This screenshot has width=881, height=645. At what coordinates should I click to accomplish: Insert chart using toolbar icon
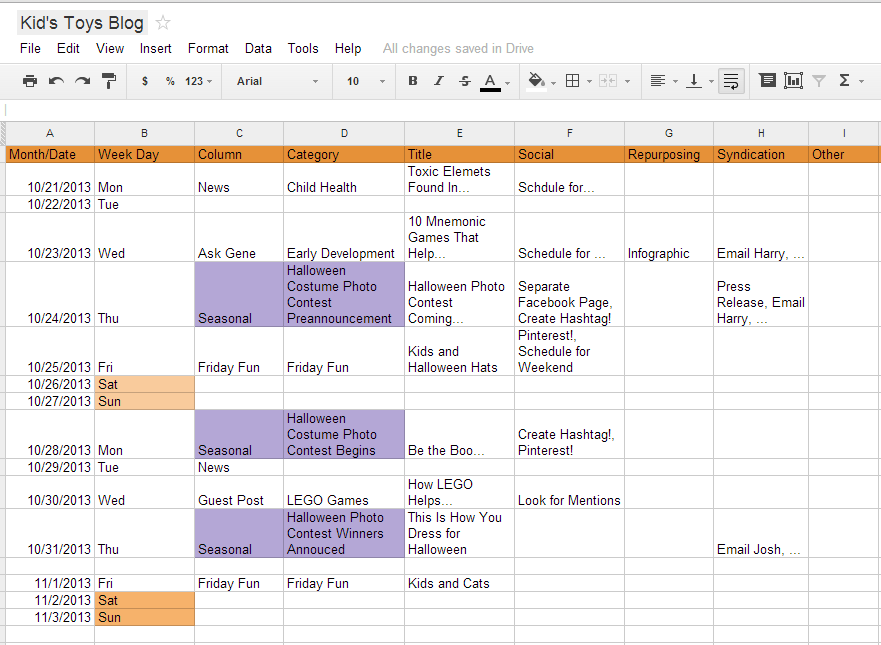[794, 81]
